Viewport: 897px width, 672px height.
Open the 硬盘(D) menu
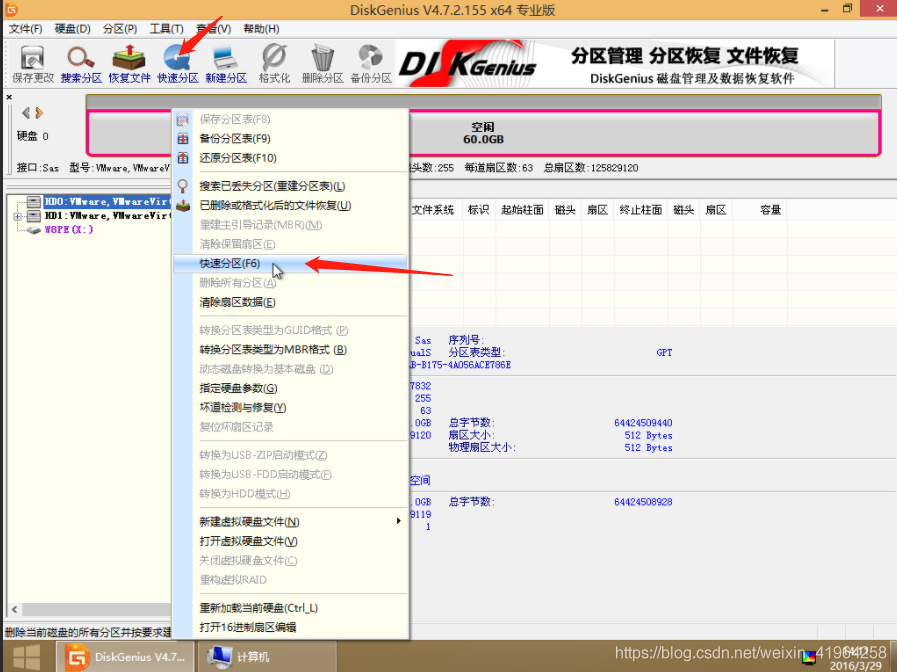[x=73, y=29]
